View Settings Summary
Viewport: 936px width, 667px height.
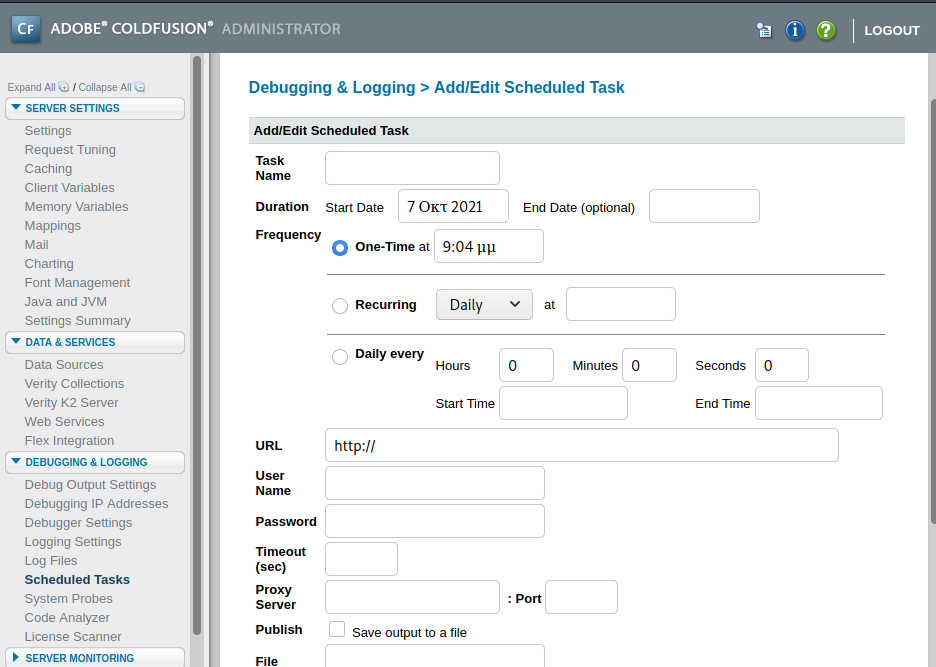click(78, 321)
